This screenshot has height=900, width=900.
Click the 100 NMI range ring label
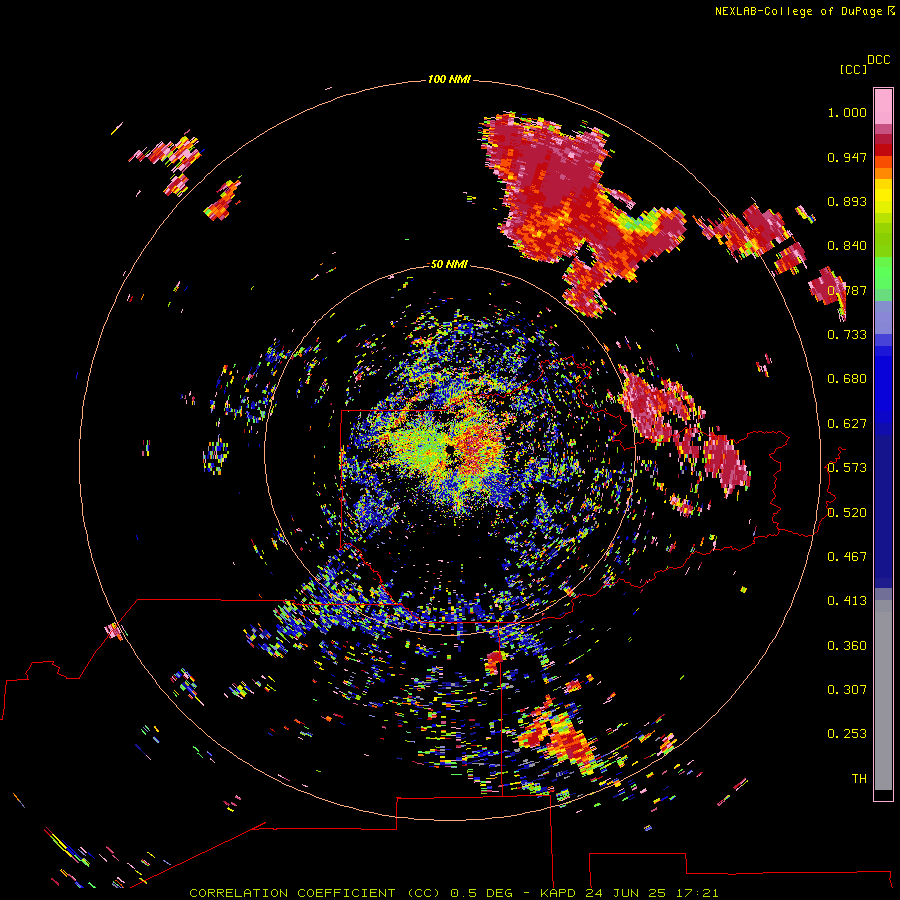[449, 79]
